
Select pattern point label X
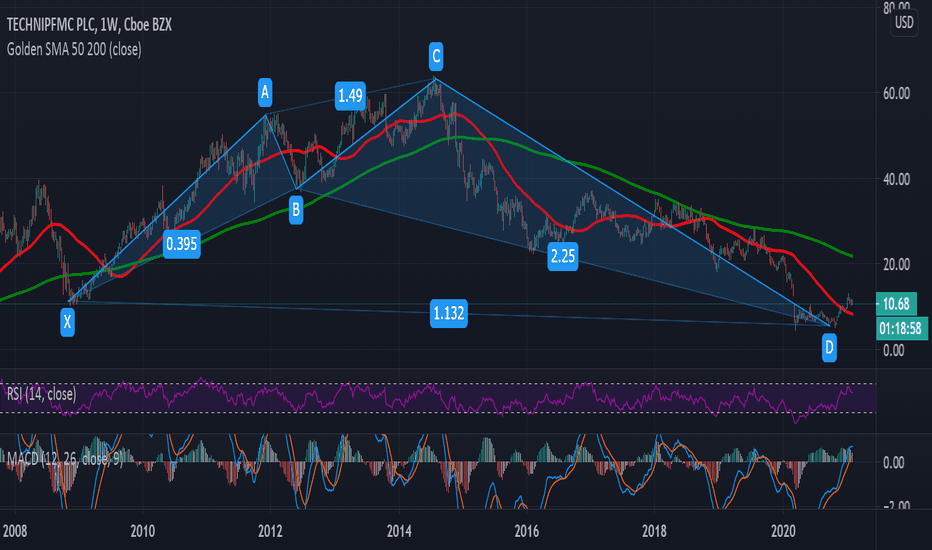pyautogui.click(x=67, y=322)
